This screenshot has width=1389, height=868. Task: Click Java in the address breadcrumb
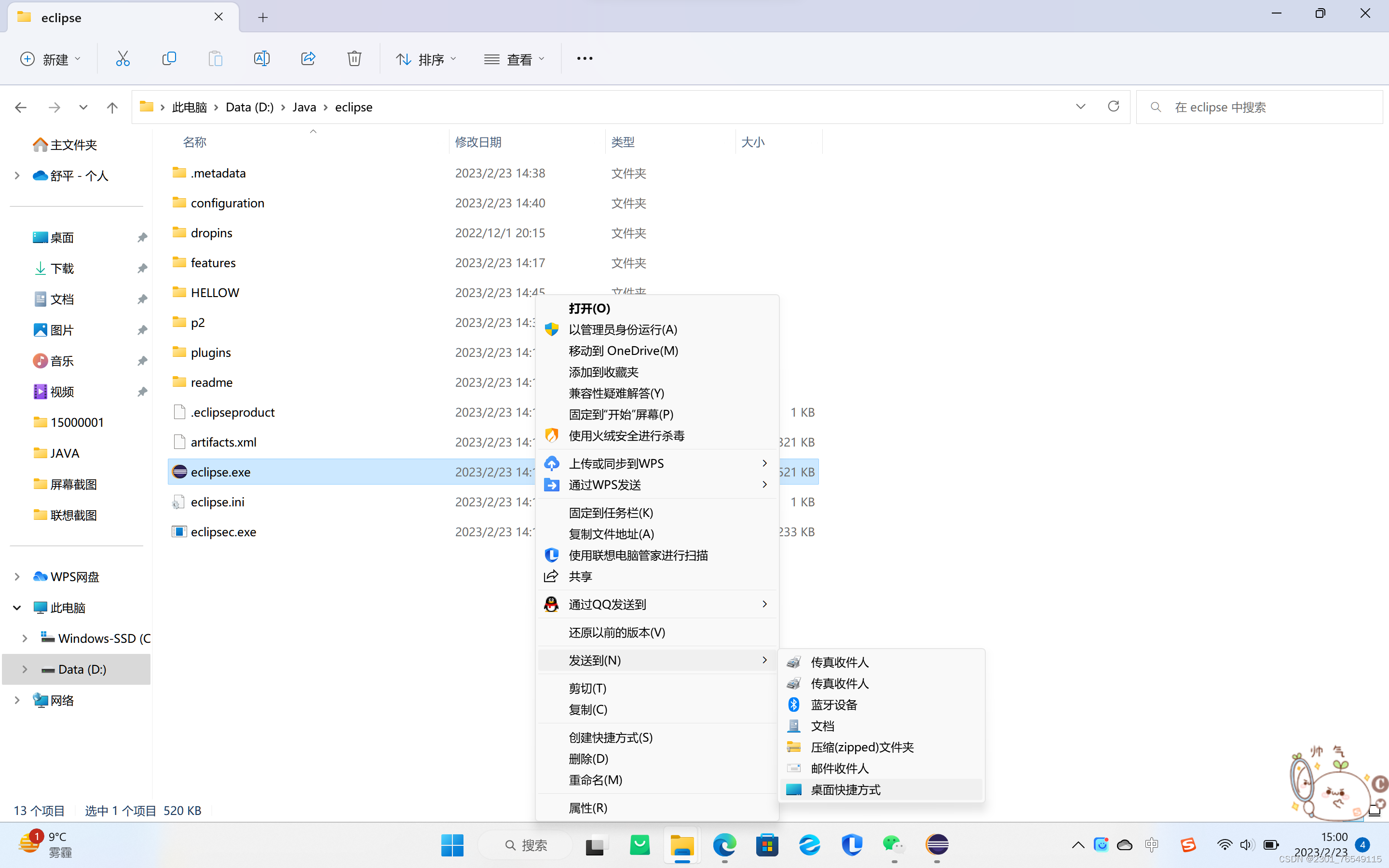(x=304, y=108)
